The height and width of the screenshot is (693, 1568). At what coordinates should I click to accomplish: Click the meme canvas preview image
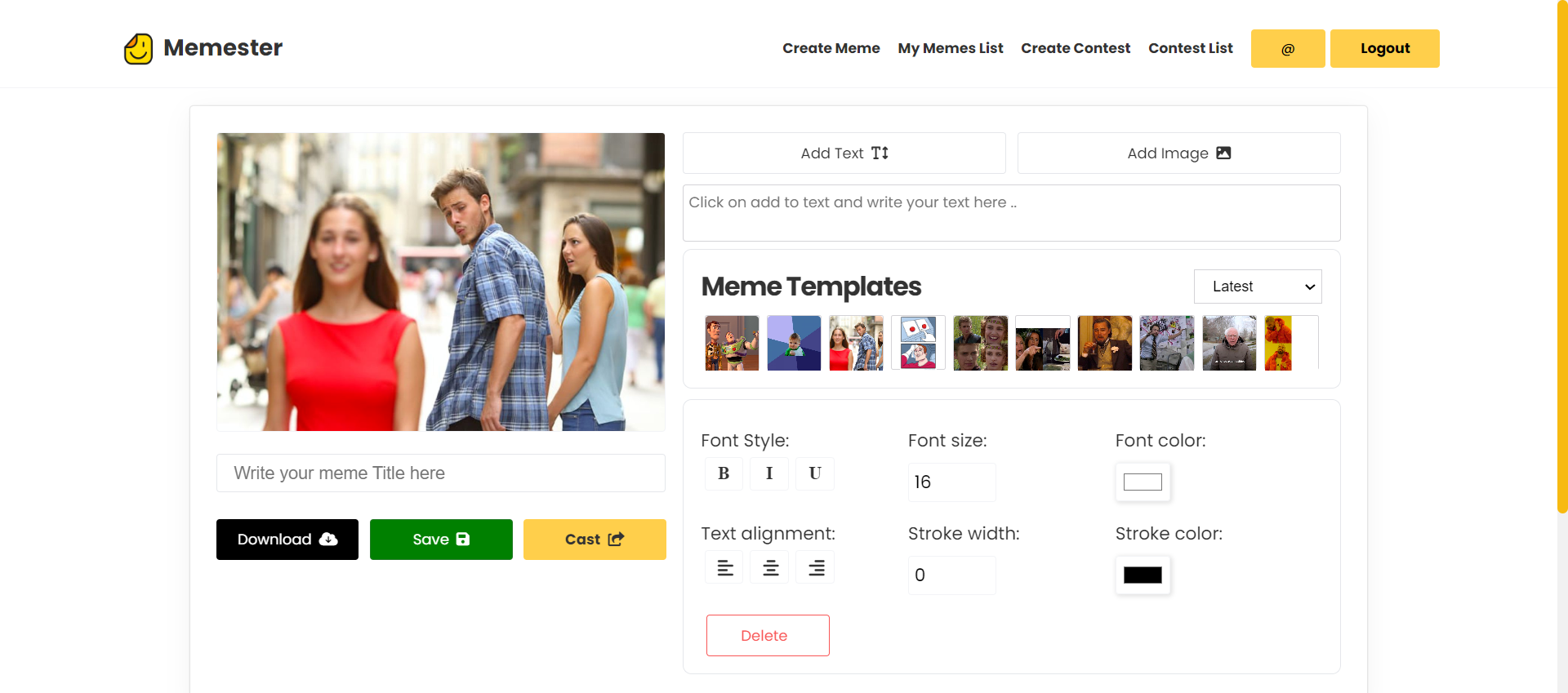(x=441, y=282)
